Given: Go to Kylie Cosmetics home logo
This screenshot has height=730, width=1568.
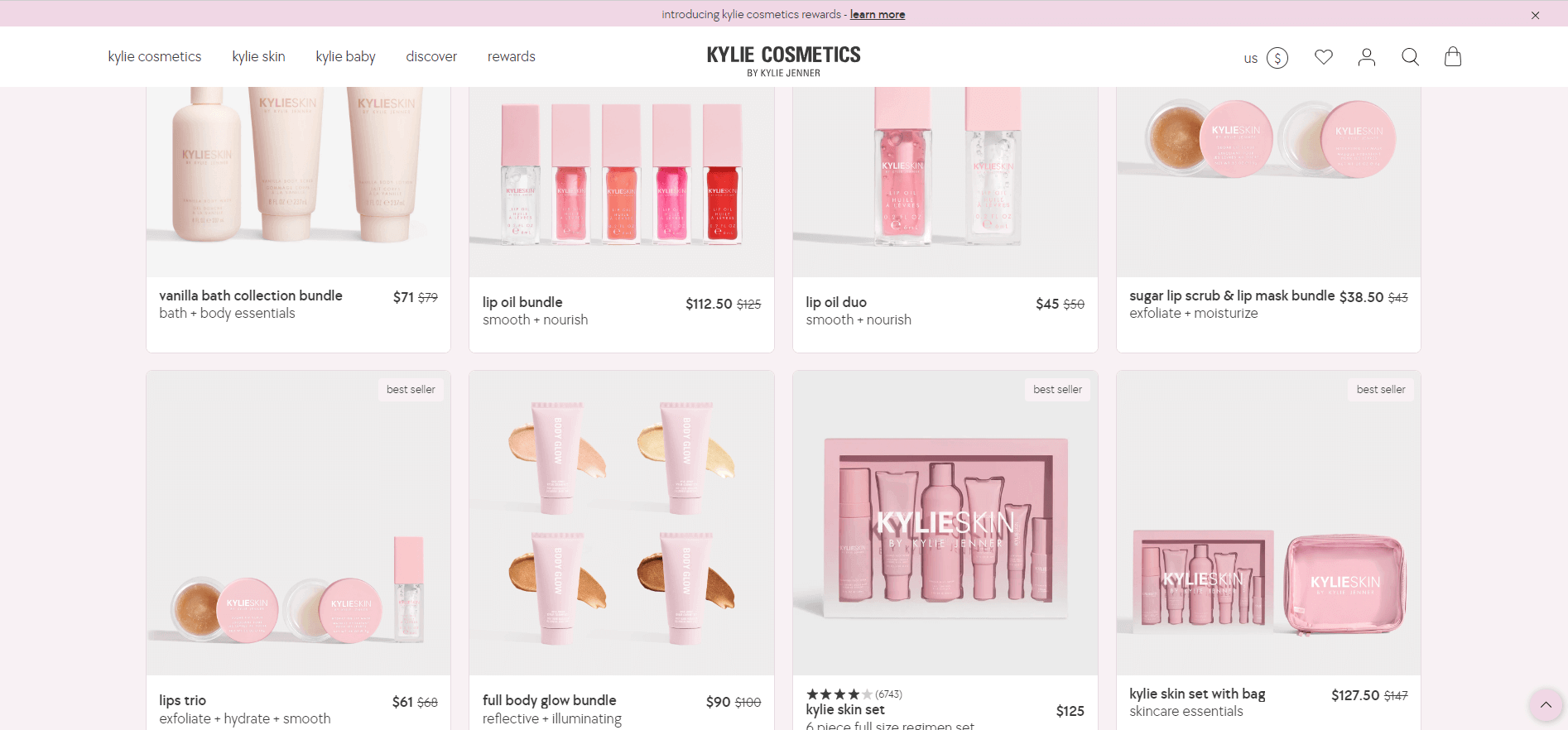Looking at the screenshot, I should pyautogui.click(x=783, y=61).
